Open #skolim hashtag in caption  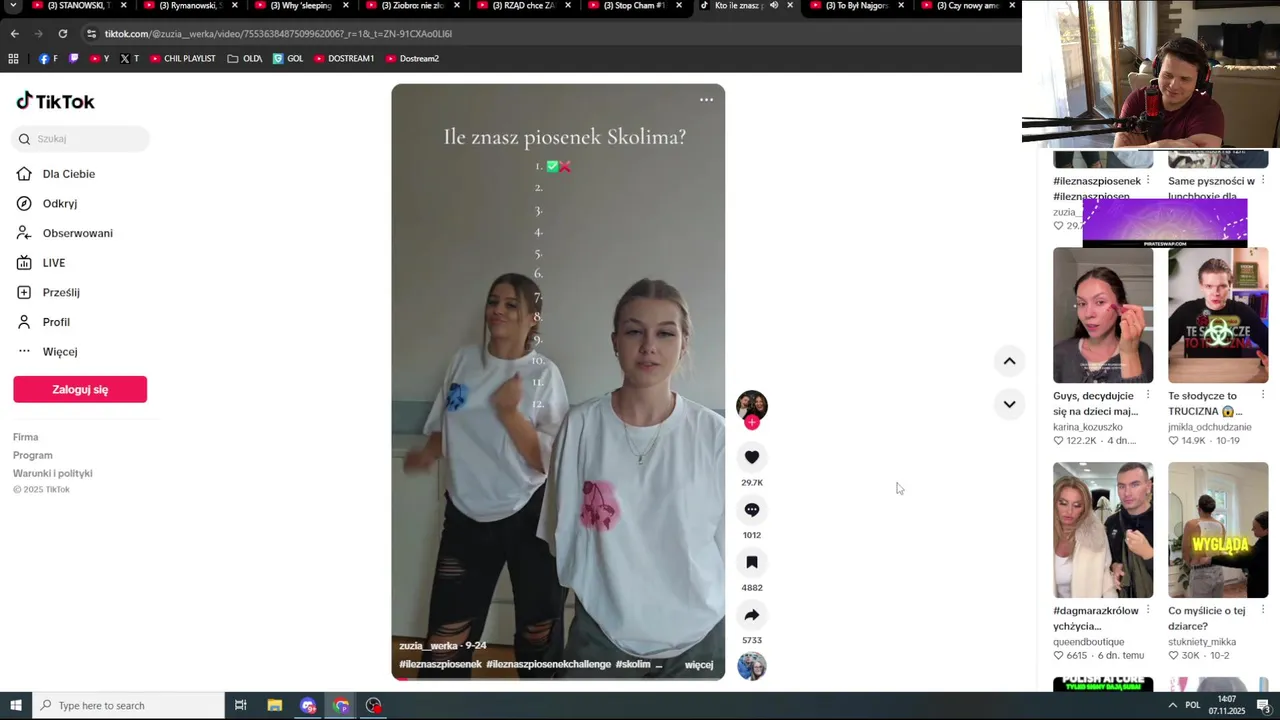pyautogui.click(x=633, y=664)
